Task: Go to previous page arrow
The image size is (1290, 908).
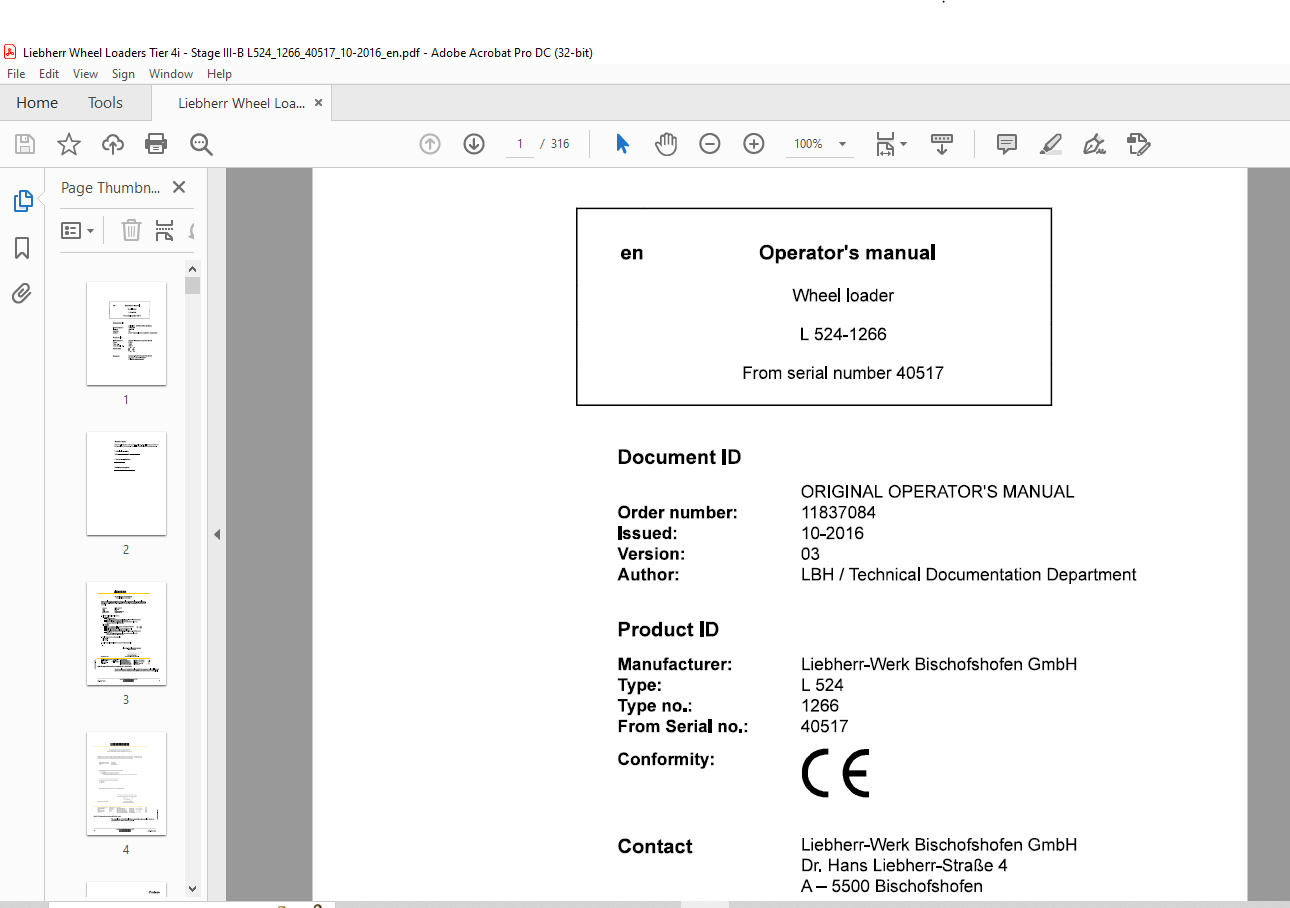Action: 430,144
